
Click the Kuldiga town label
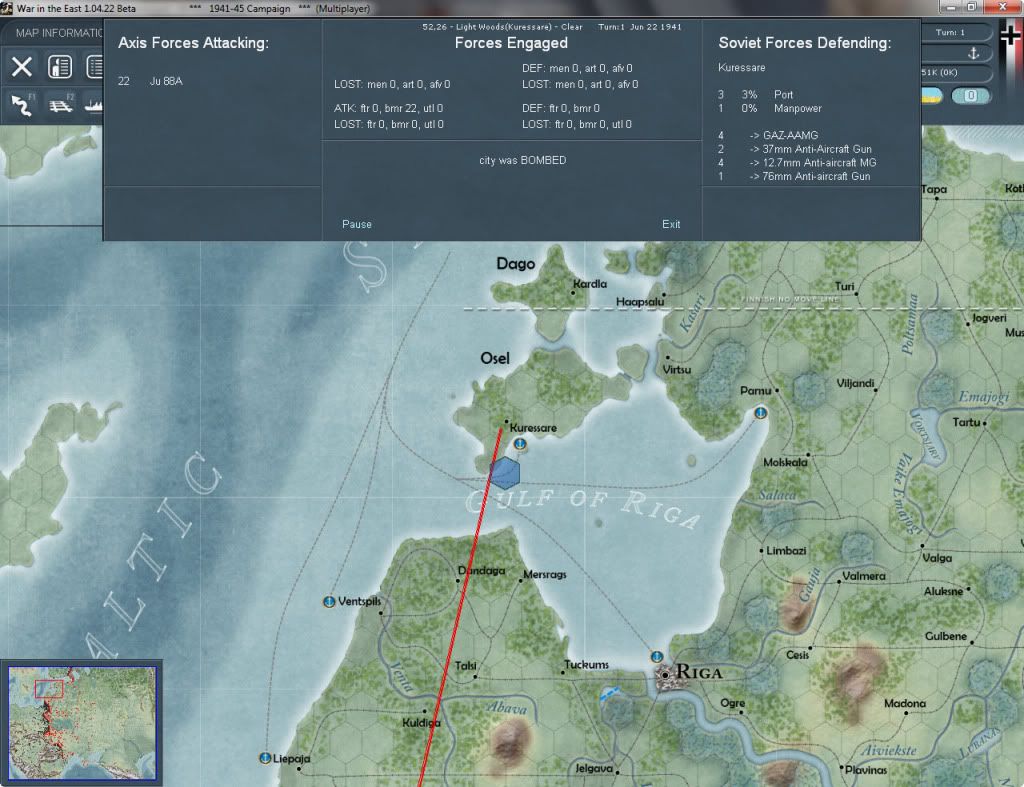(x=421, y=722)
